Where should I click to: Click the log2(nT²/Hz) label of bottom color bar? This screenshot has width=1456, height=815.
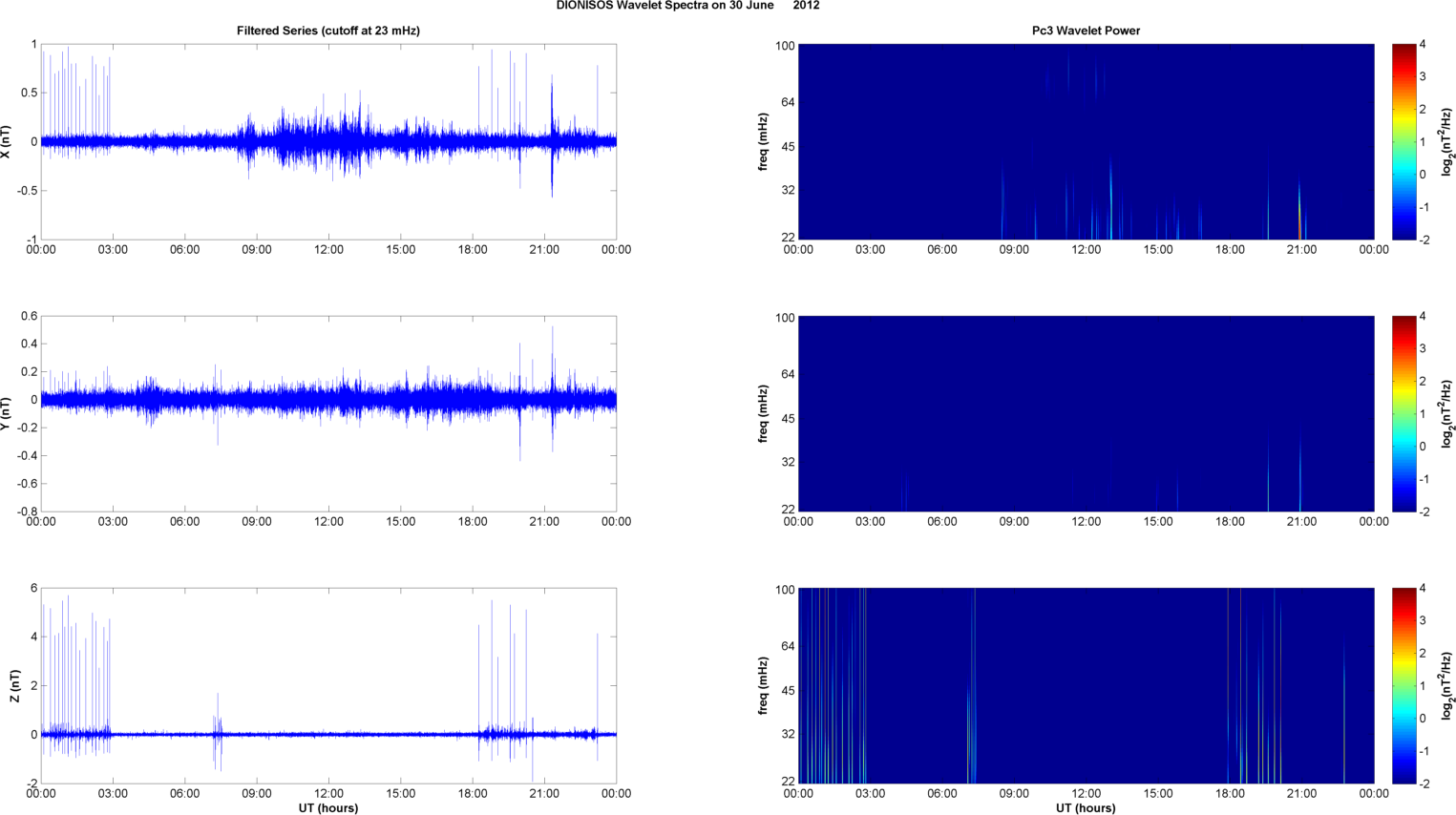tap(1447, 686)
